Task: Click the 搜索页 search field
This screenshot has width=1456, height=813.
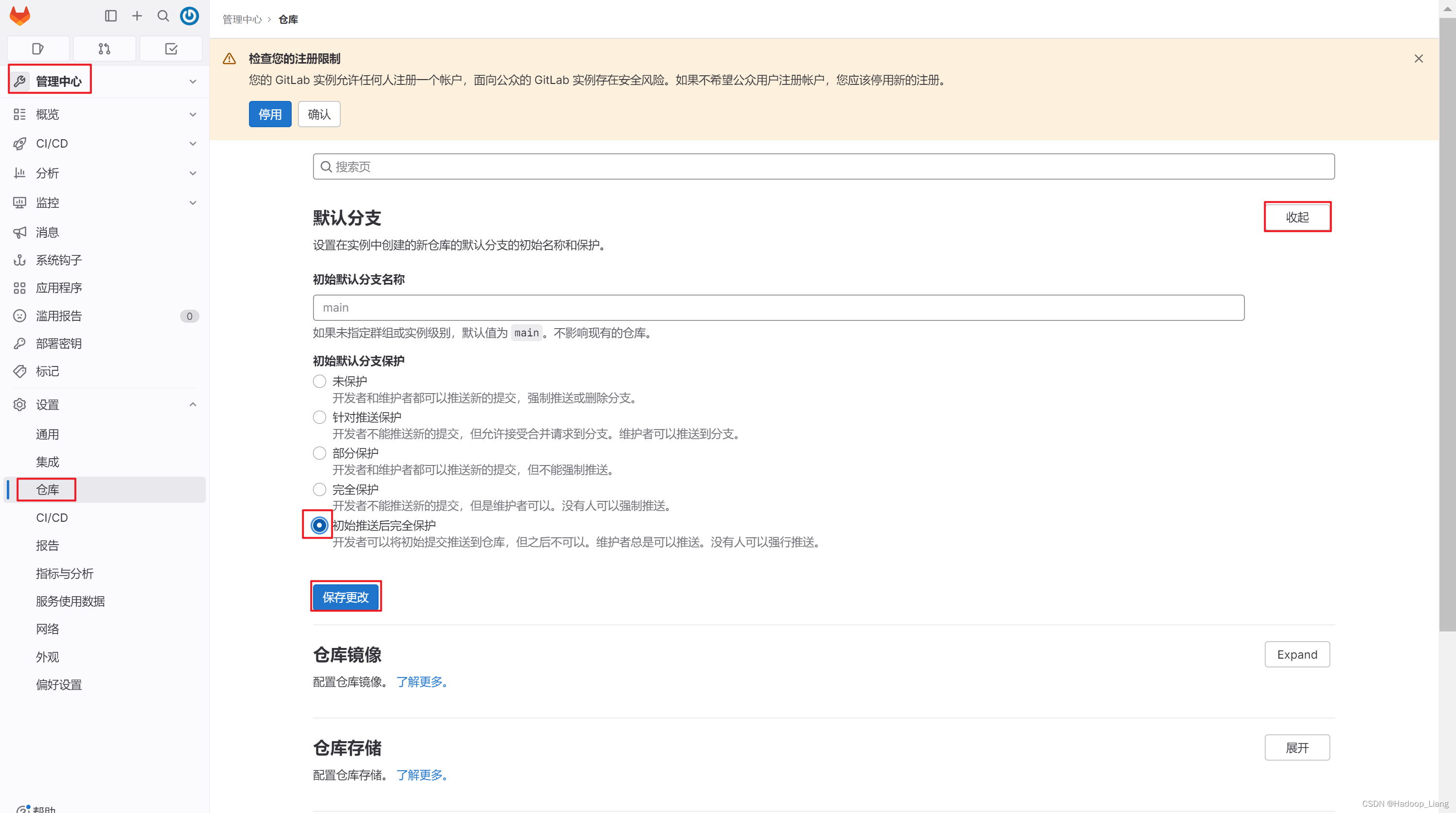Action: tap(824, 167)
